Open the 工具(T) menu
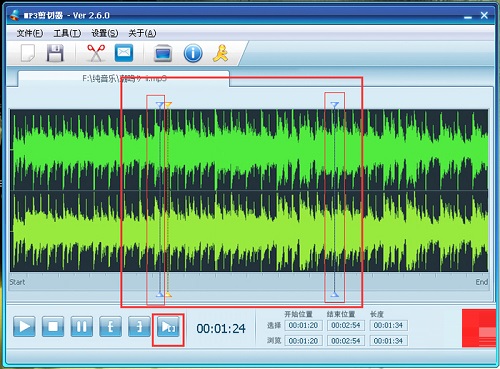This screenshot has height=369, width=500. coord(67,33)
